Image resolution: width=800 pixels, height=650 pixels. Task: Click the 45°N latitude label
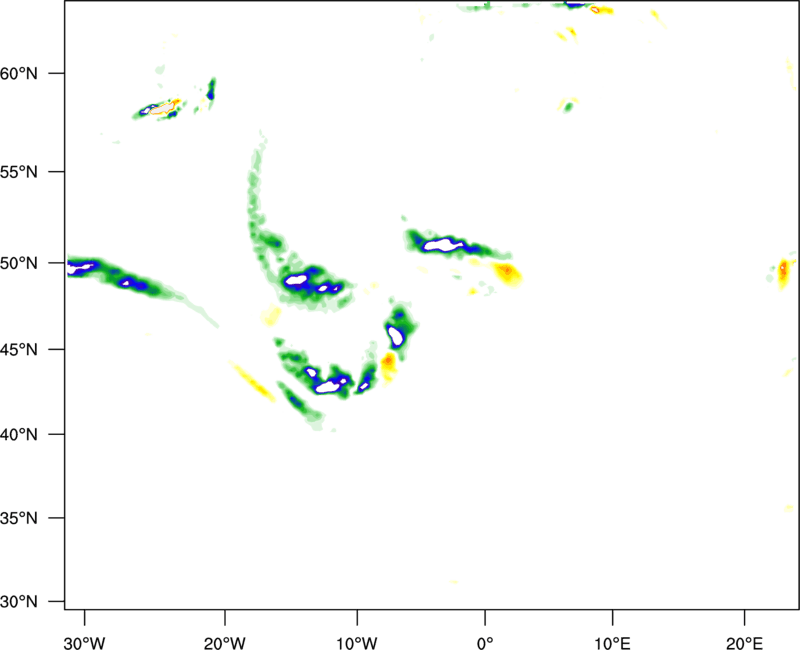(x=19, y=349)
